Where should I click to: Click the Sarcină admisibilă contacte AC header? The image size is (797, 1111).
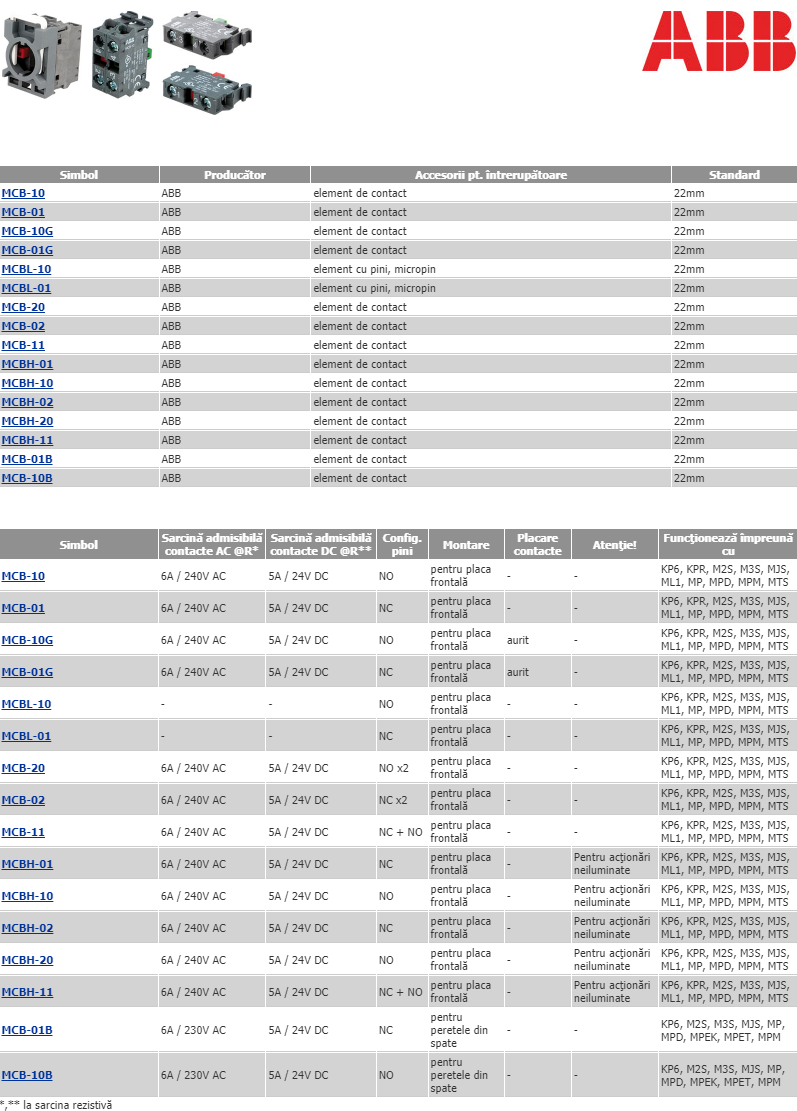[212, 544]
